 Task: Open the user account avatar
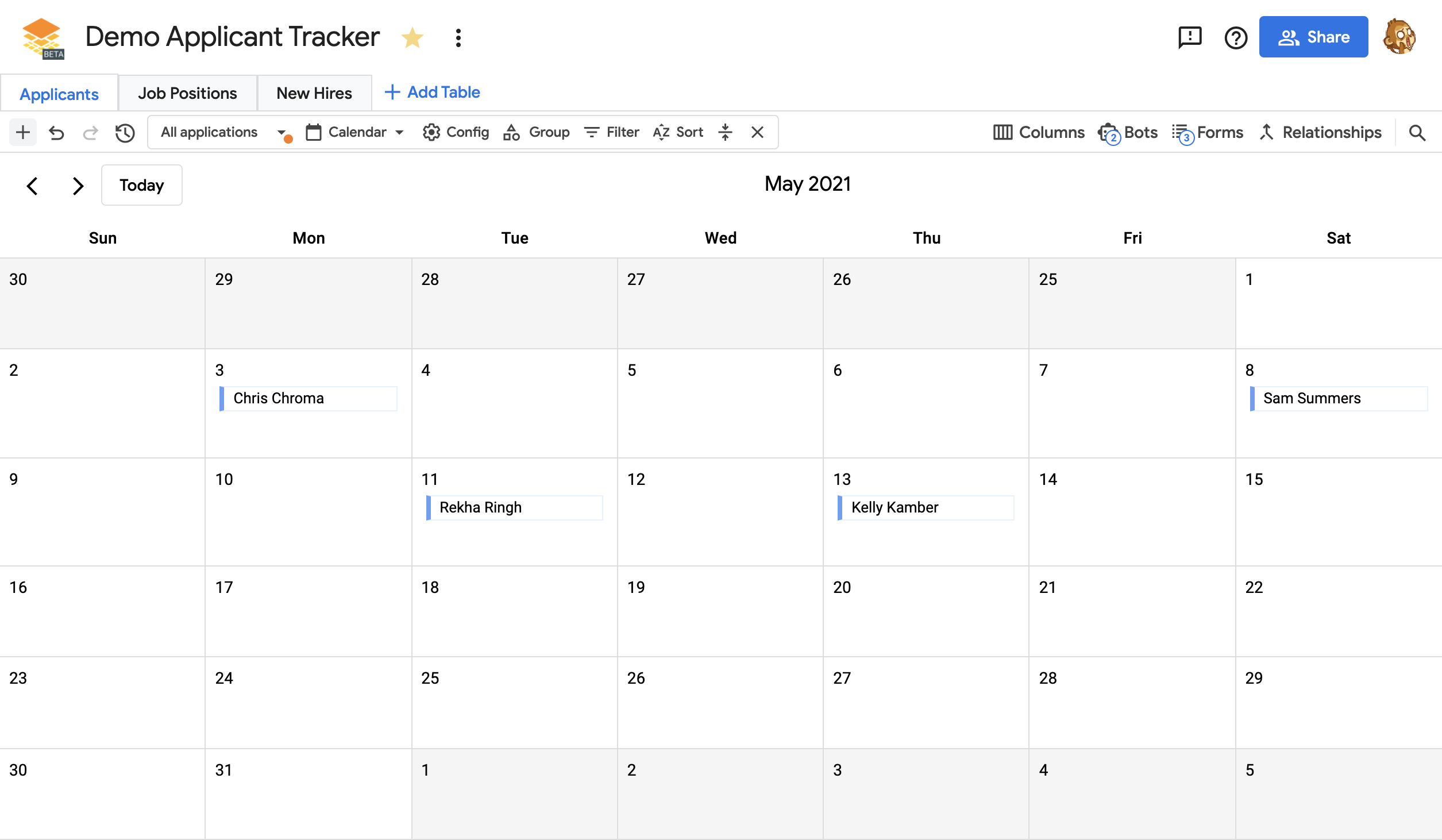[x=1399, y=37]
